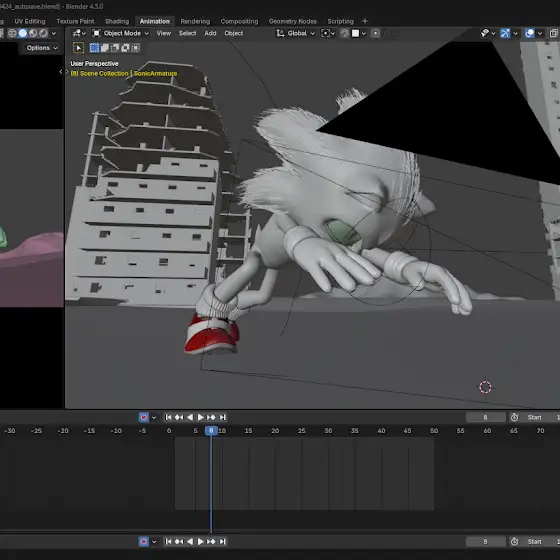Click frame 50 on the timeline ruler
This screenshot has width=560, height=560.
coord(434,431)
